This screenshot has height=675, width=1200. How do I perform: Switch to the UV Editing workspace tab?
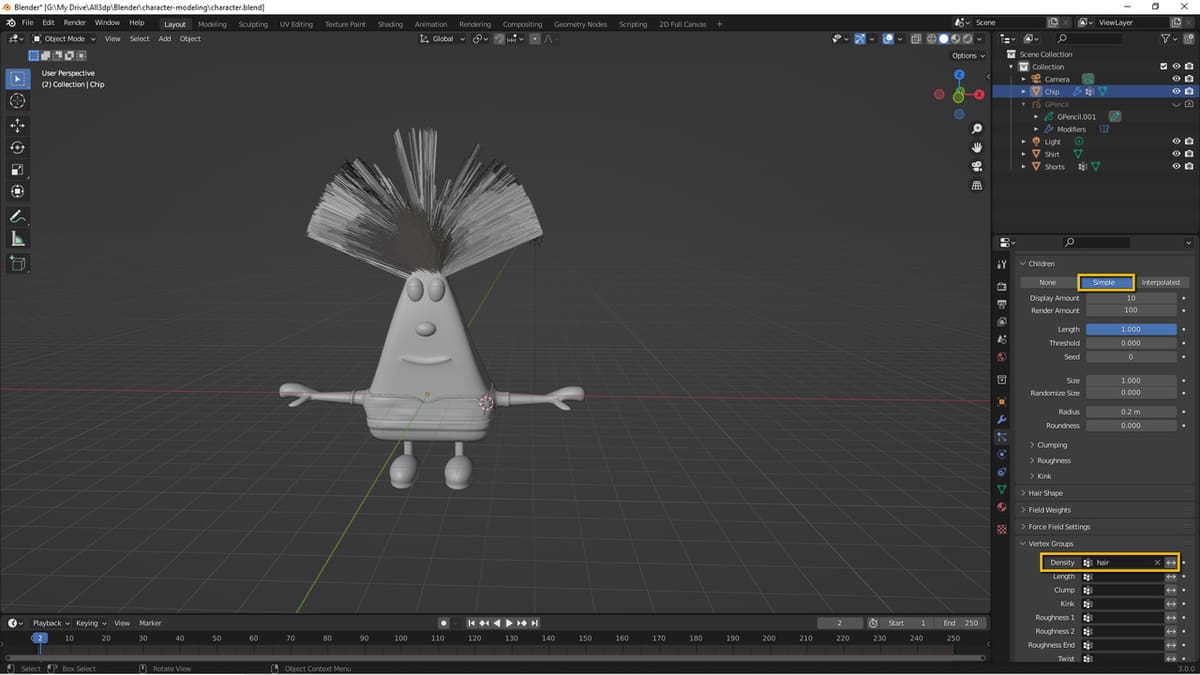click(296, 24)
